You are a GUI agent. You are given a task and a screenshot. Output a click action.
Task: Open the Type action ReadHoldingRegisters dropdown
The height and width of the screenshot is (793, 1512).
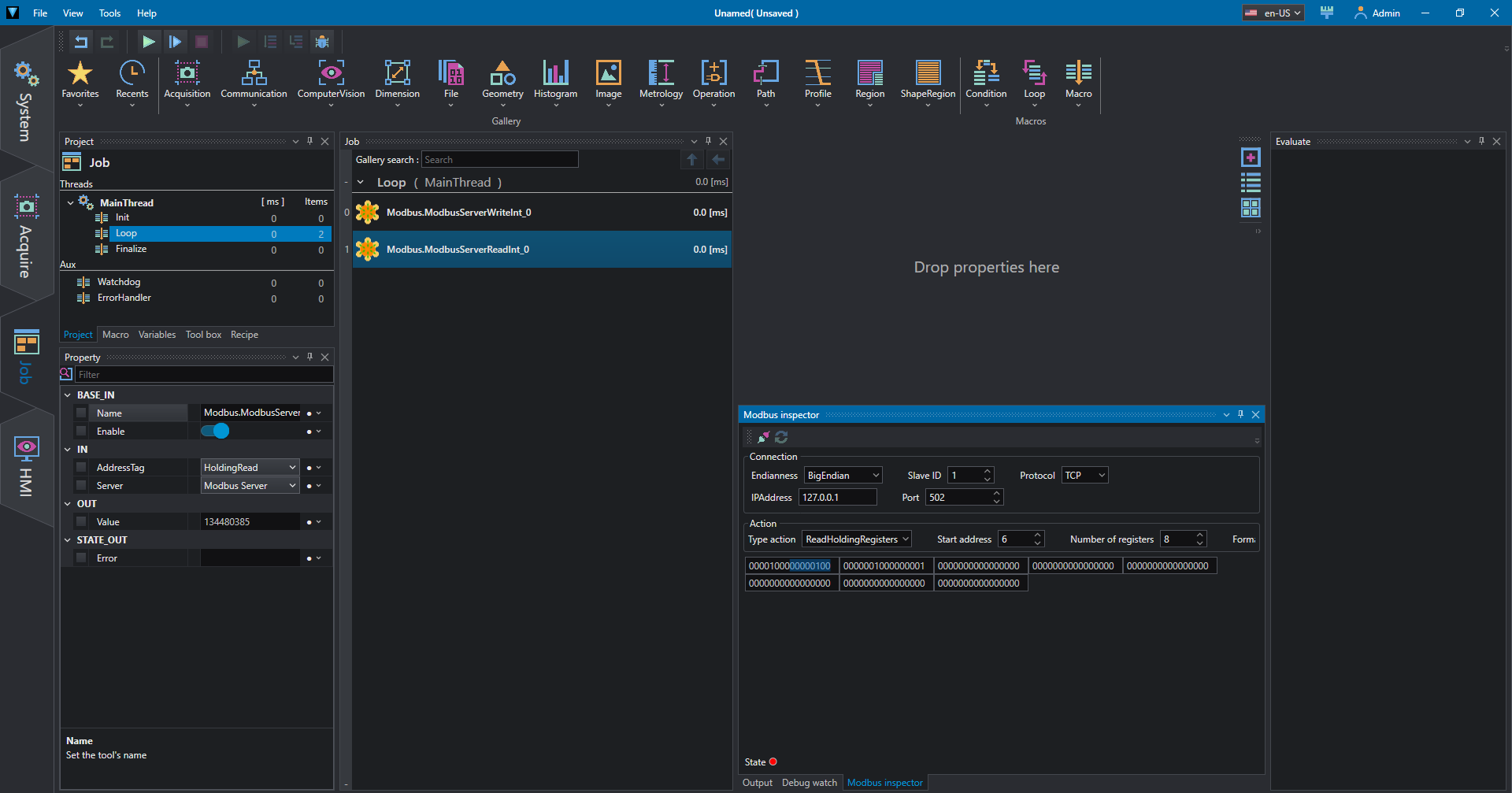coord(857,539)
